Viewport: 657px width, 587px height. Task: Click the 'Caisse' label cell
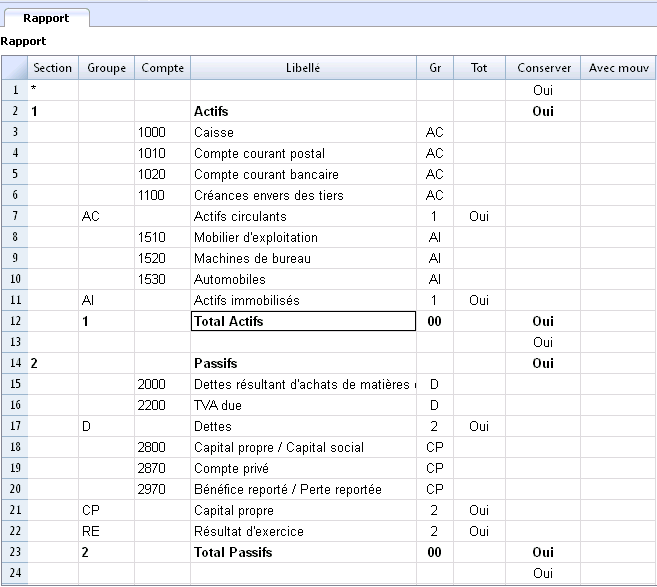pyautogui.click(x=303, y=132)
